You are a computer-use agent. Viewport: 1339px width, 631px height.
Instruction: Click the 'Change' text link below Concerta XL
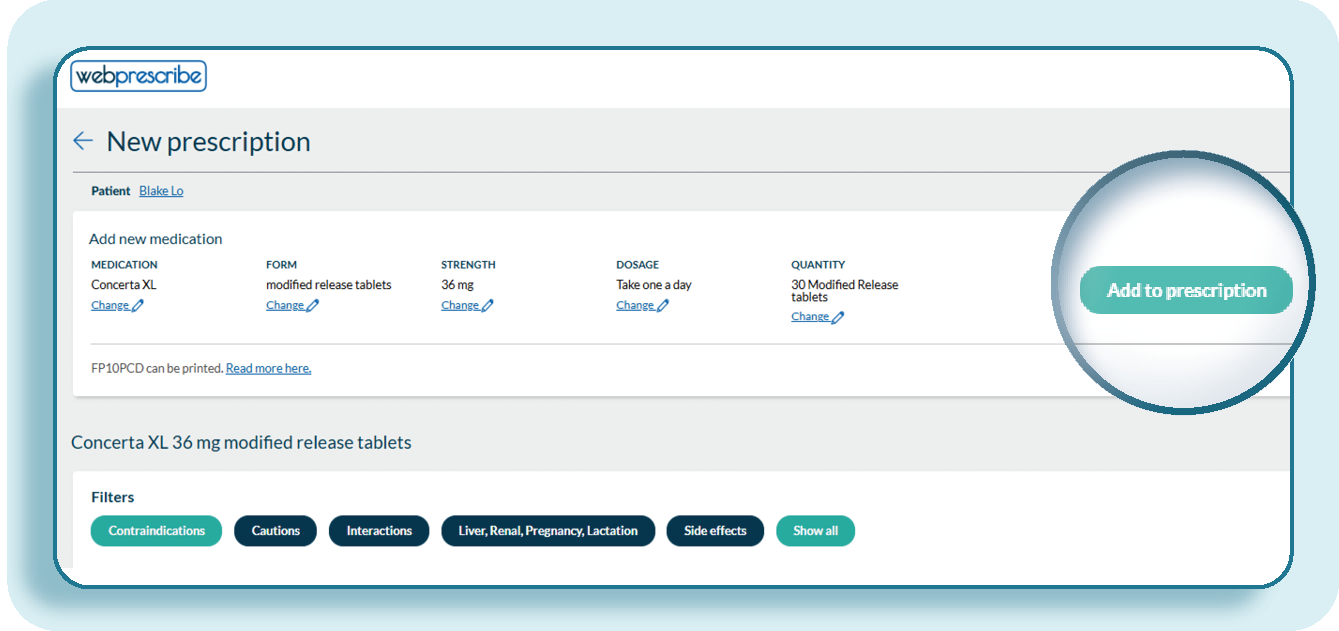tap(109, 306)
